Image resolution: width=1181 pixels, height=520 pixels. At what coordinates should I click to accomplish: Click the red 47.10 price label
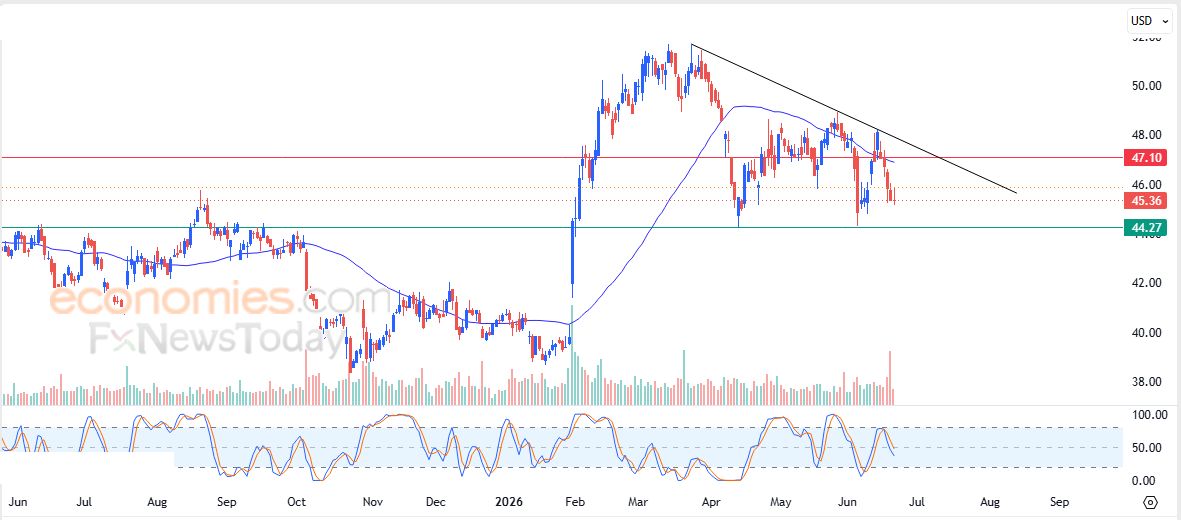pos(1145,158)
